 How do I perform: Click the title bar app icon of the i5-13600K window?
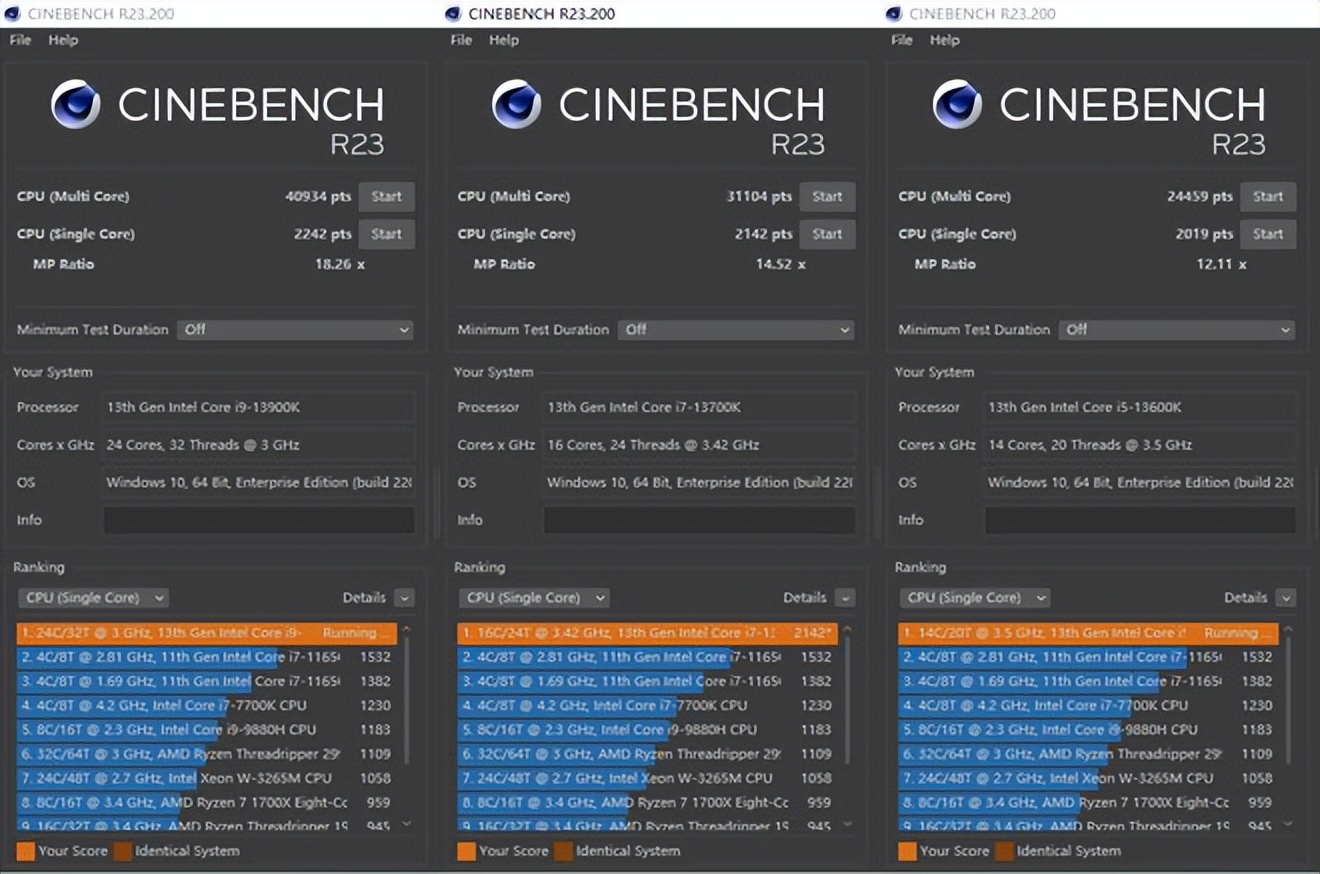pos(894,14)
